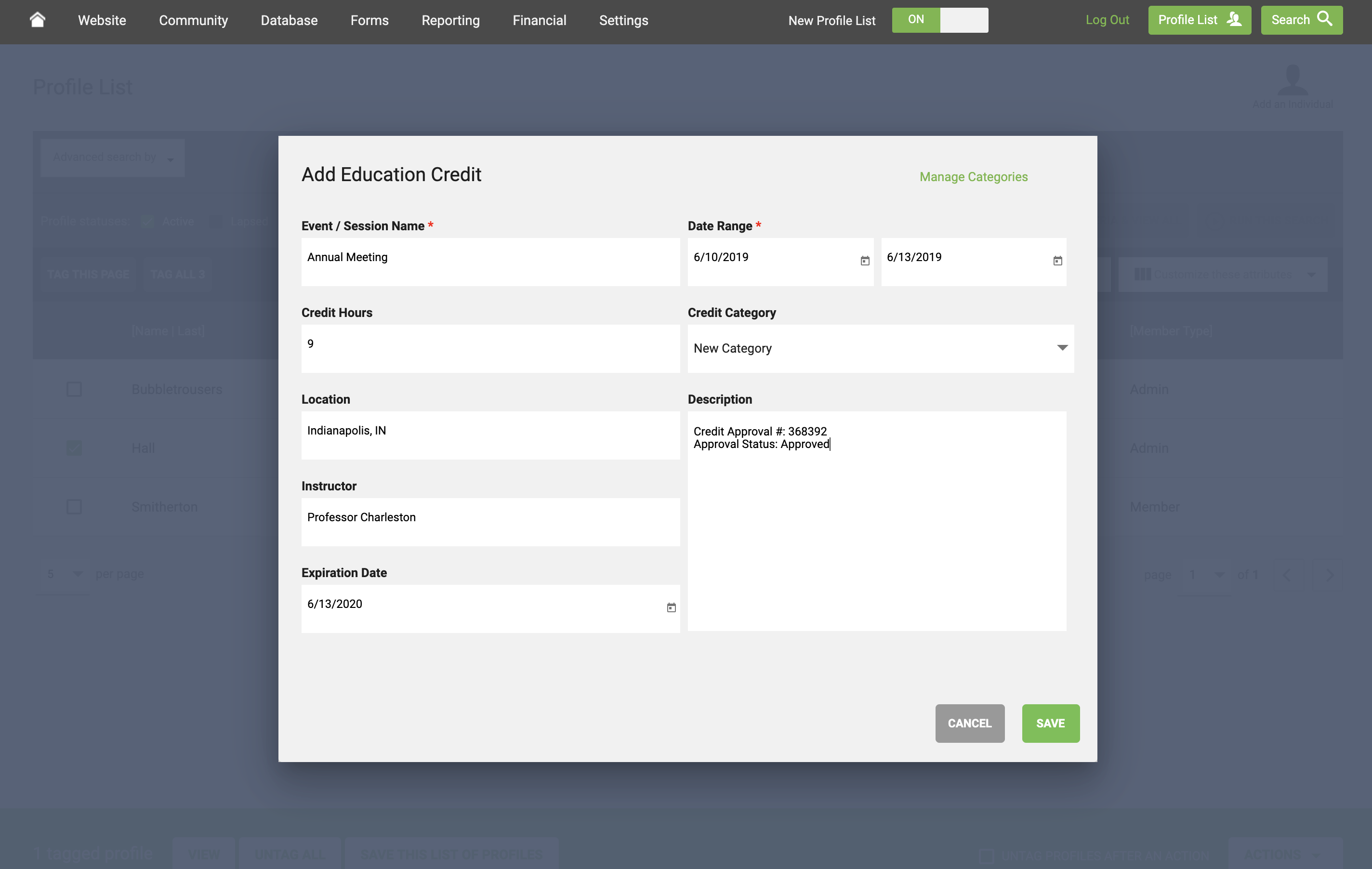Open the Website menu
Image resolution: width=1372 pixels, height=869 pixels.
coord(102,20)
